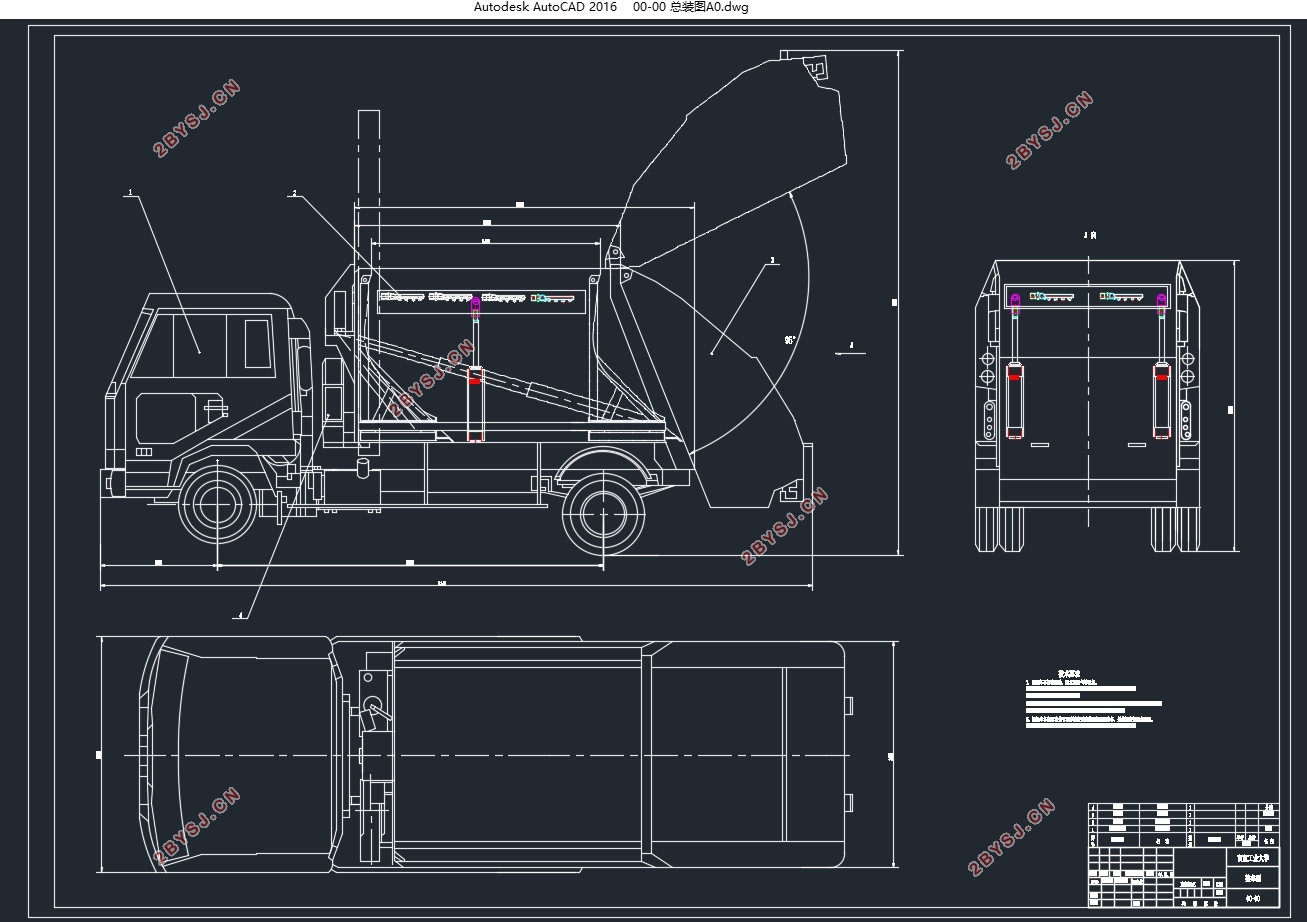The height and width of the screenshot is (922, 1307).
Task: Pick the left dual wheels in rear view
Action: (1000, 529)
